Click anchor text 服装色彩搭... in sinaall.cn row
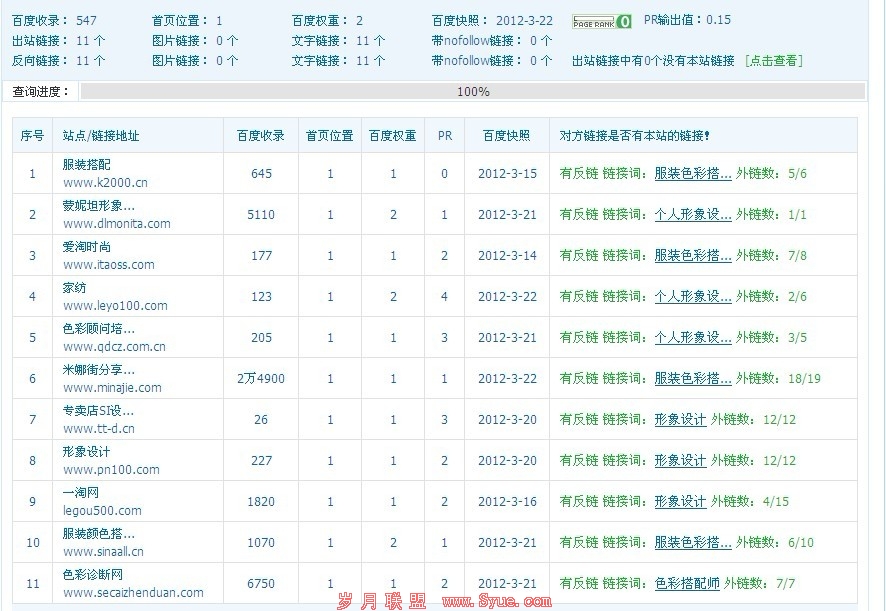Image resolution: width=886 pixels, height=611 pixels. [693, 543]
